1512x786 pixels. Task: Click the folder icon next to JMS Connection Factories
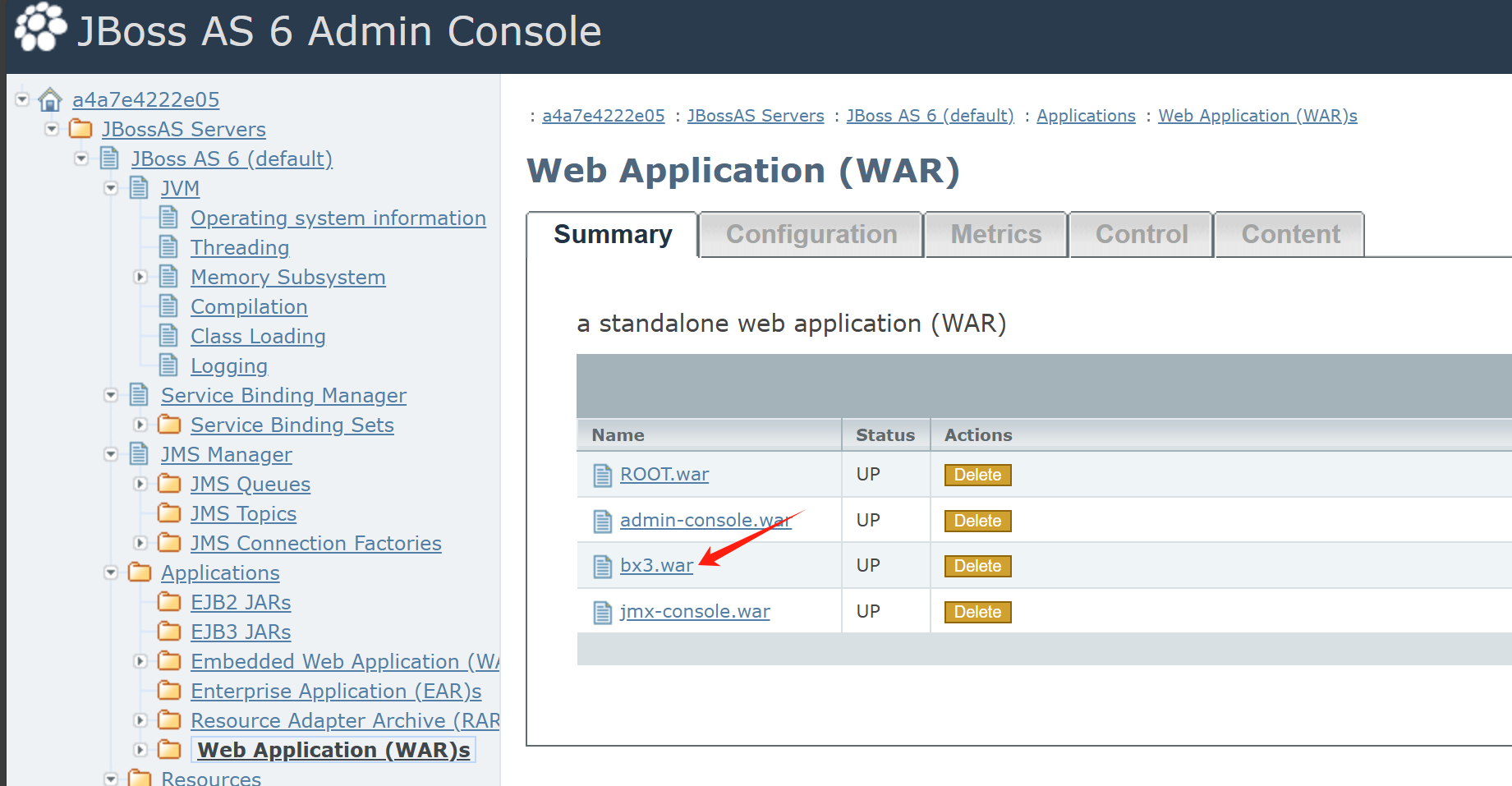169,543
